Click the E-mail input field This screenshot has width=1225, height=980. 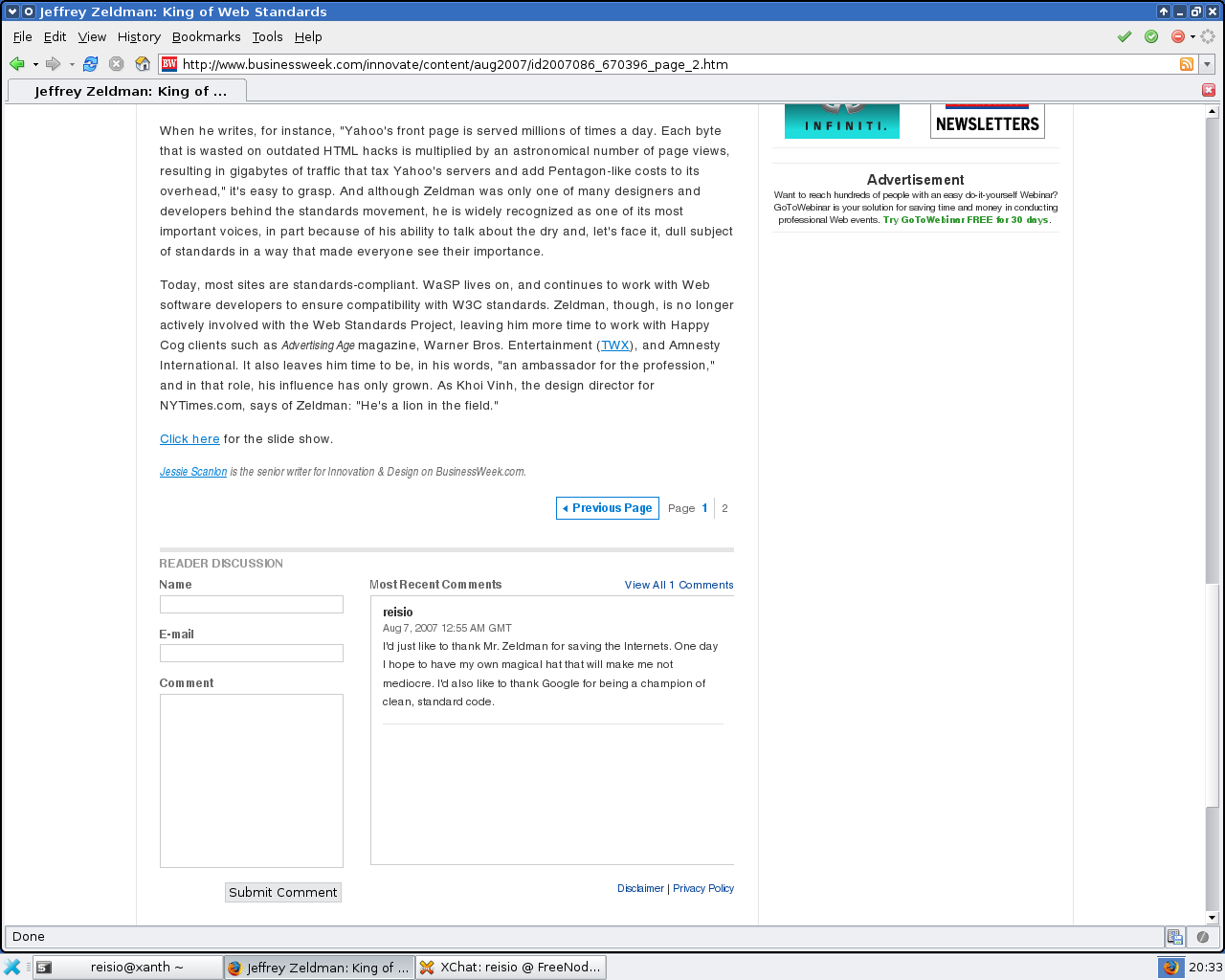[252, 654]
